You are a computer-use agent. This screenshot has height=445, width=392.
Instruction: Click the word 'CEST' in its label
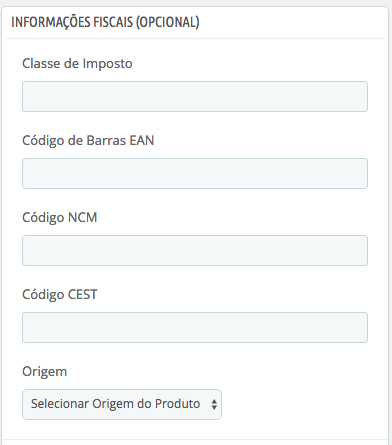tap(83, 294)
